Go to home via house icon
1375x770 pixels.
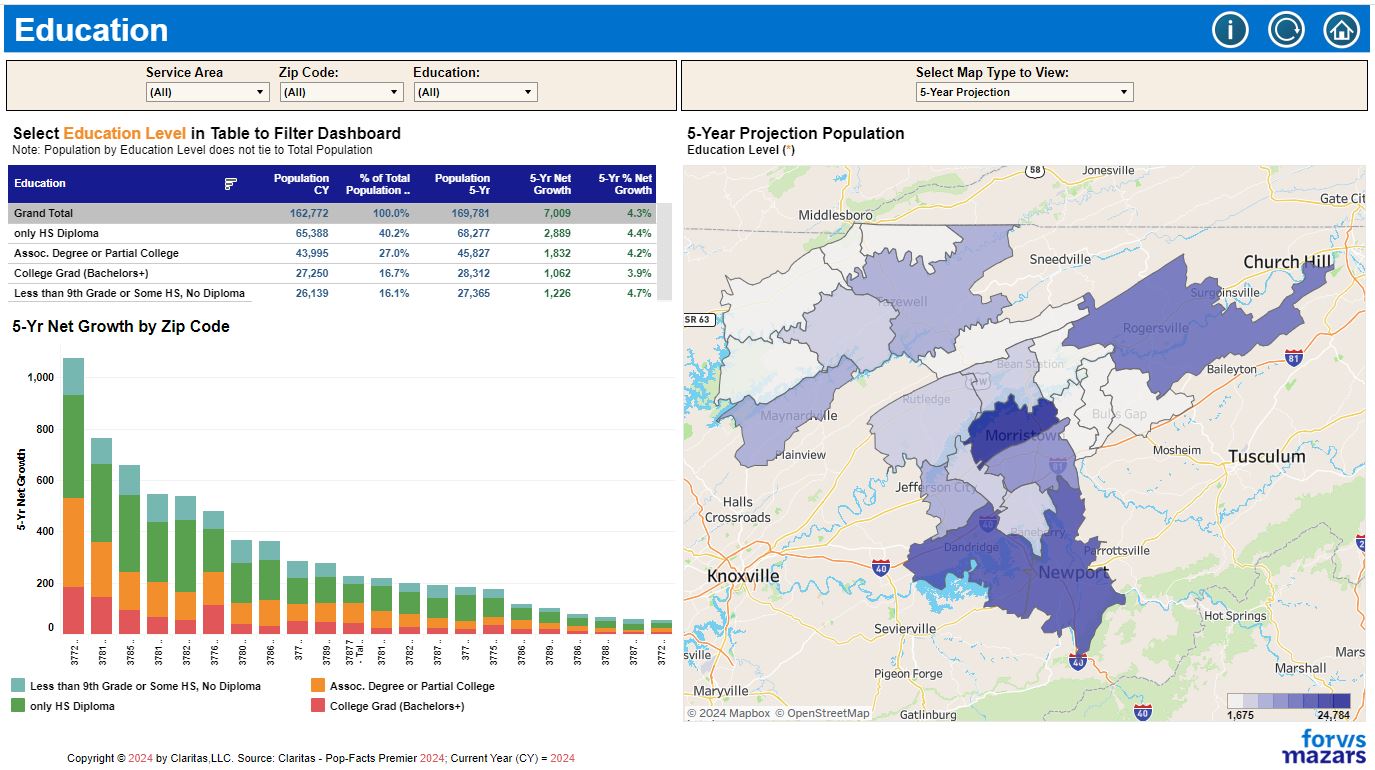click(x=1341, y=30)
